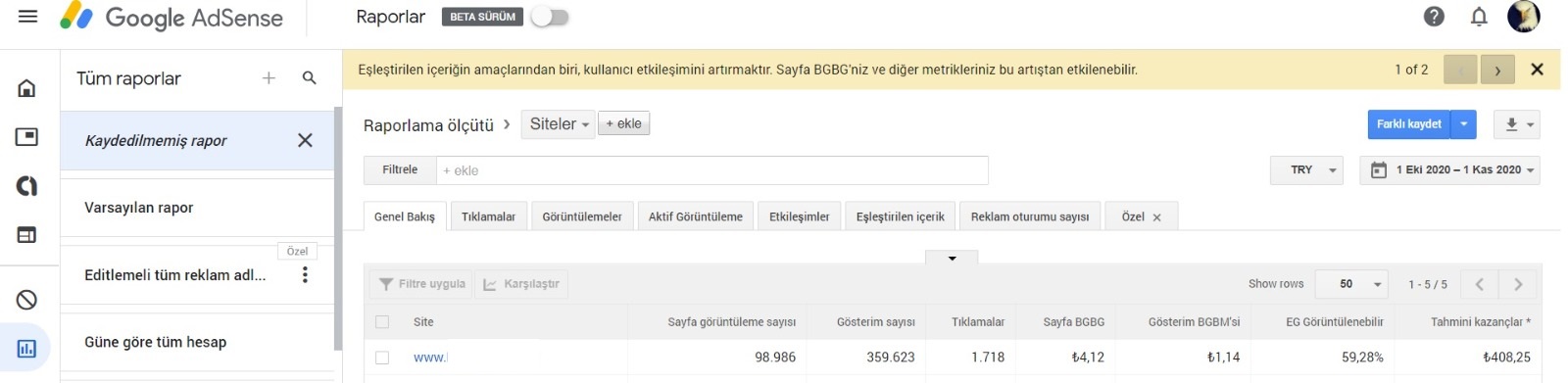1568x383 pixels.
Task: Switch to Etkileşimler tab
Action: tap(799, 216)
